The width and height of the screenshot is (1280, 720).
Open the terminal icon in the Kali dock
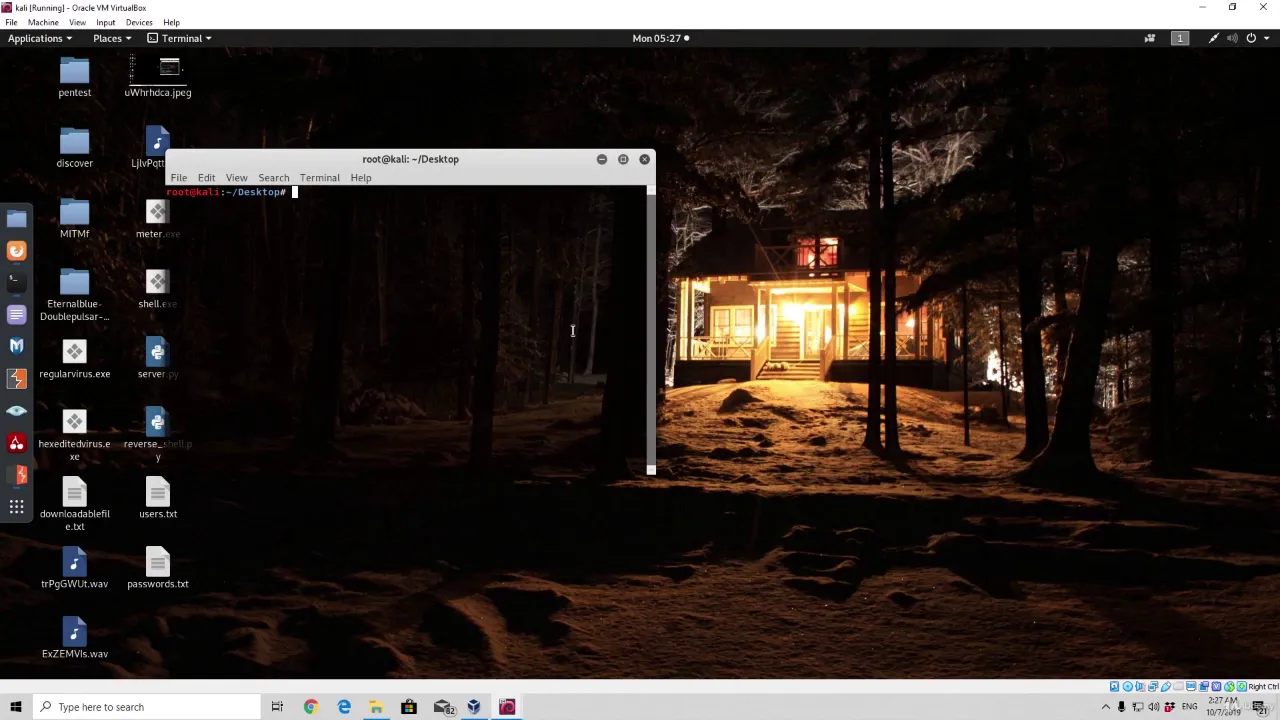point(17,283)
